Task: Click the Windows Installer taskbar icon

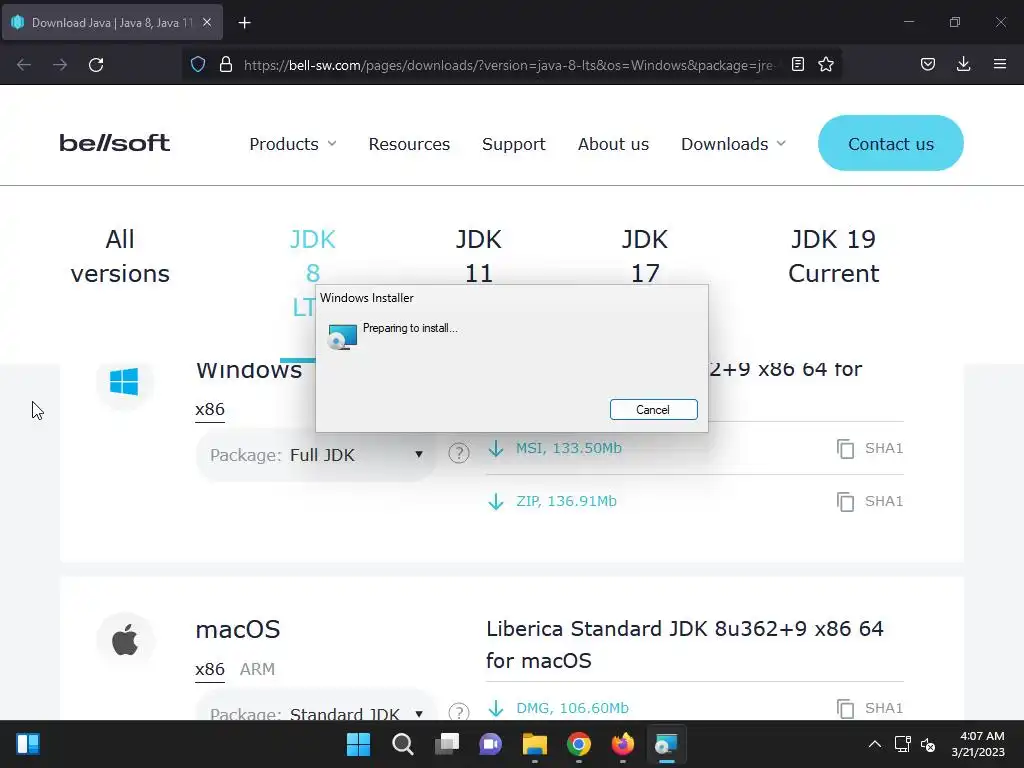Action: coord(666,744)
